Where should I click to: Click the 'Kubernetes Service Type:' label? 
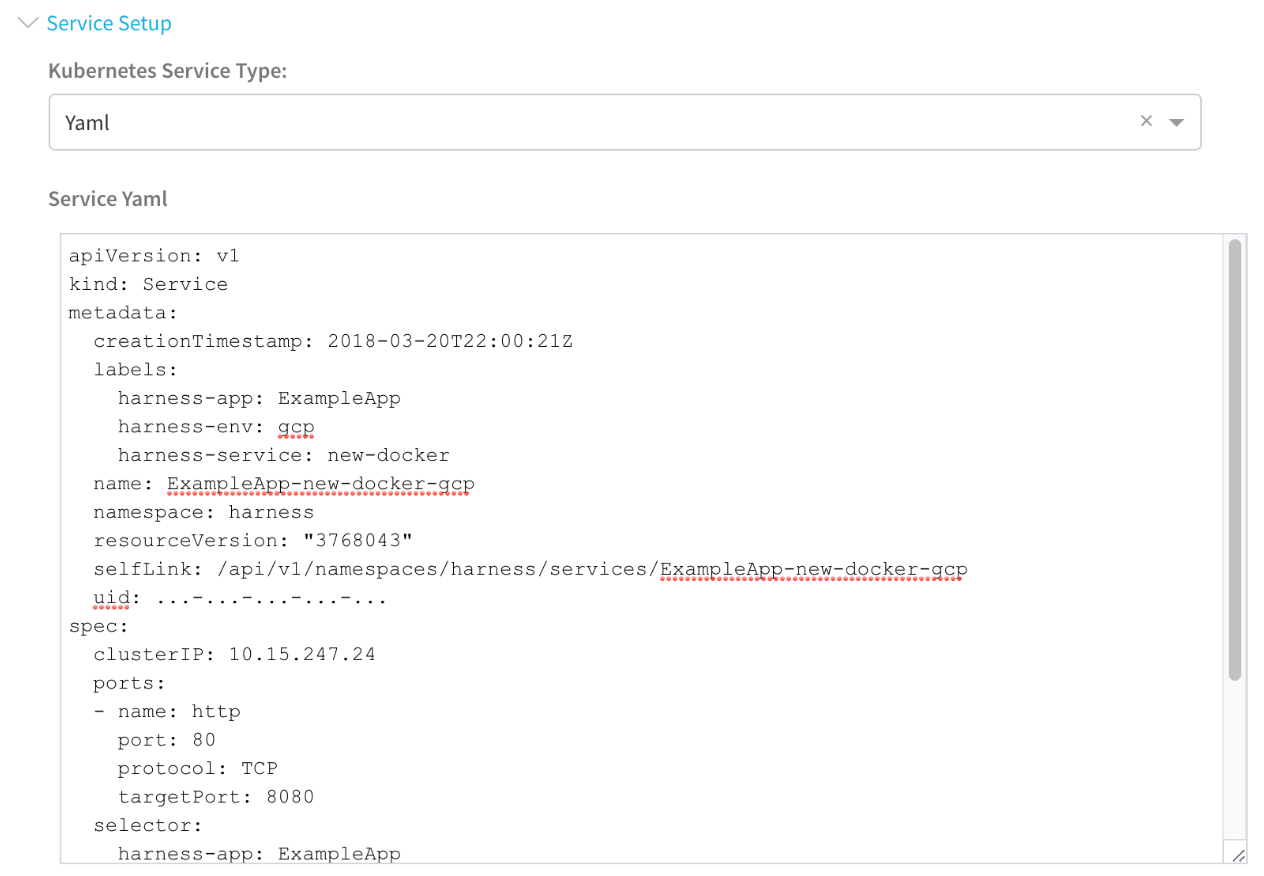pyautogui.click(x=168, y=71)
